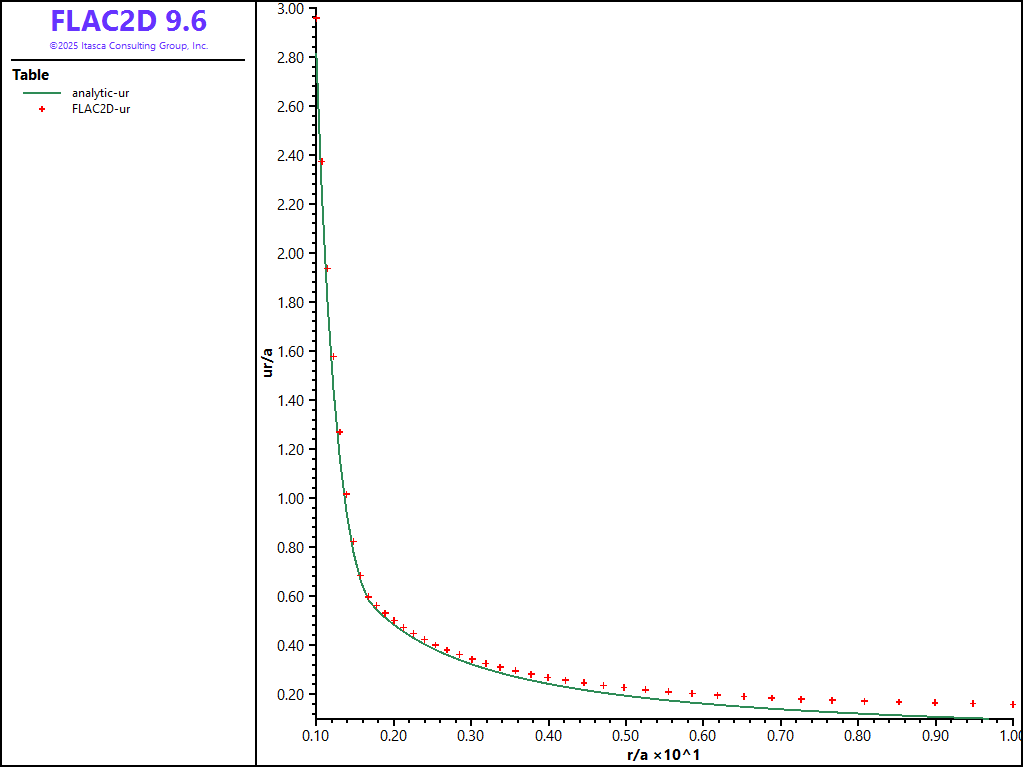
Task: Click the Itasca Consulting Group copyright text
Action: (x=128, y=46)
